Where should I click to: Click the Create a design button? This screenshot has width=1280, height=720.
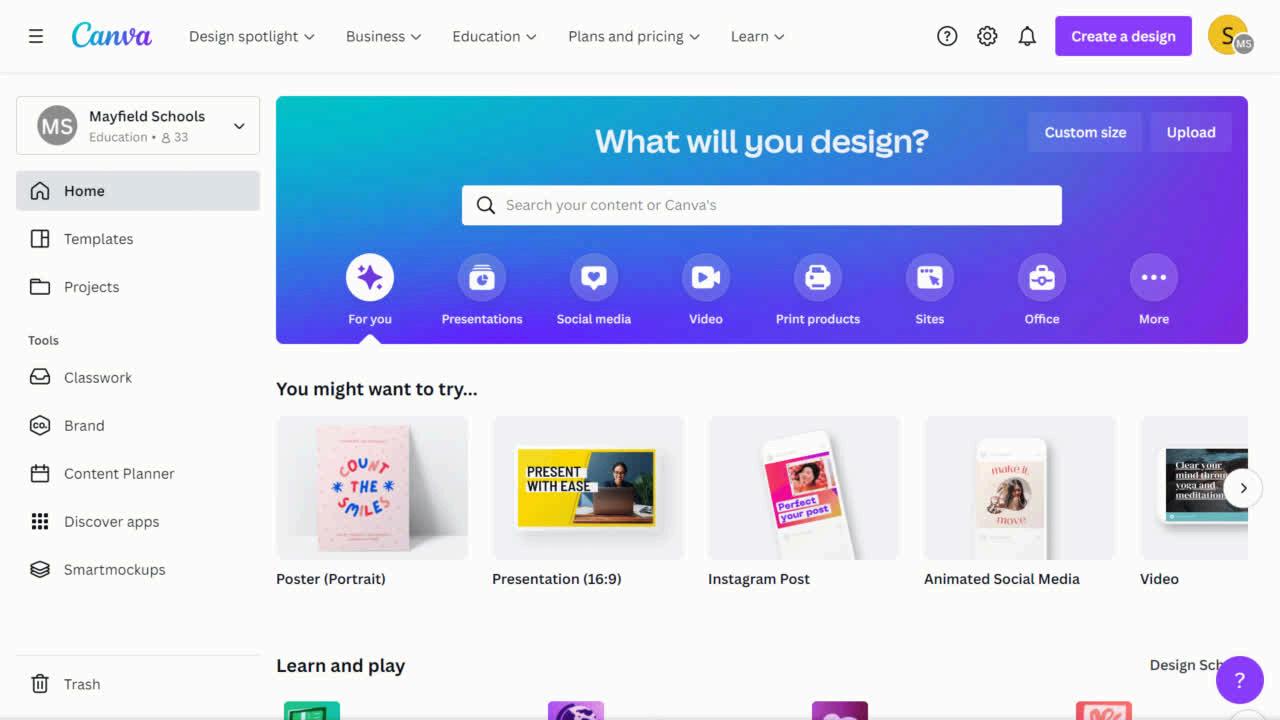[1123, 36]
